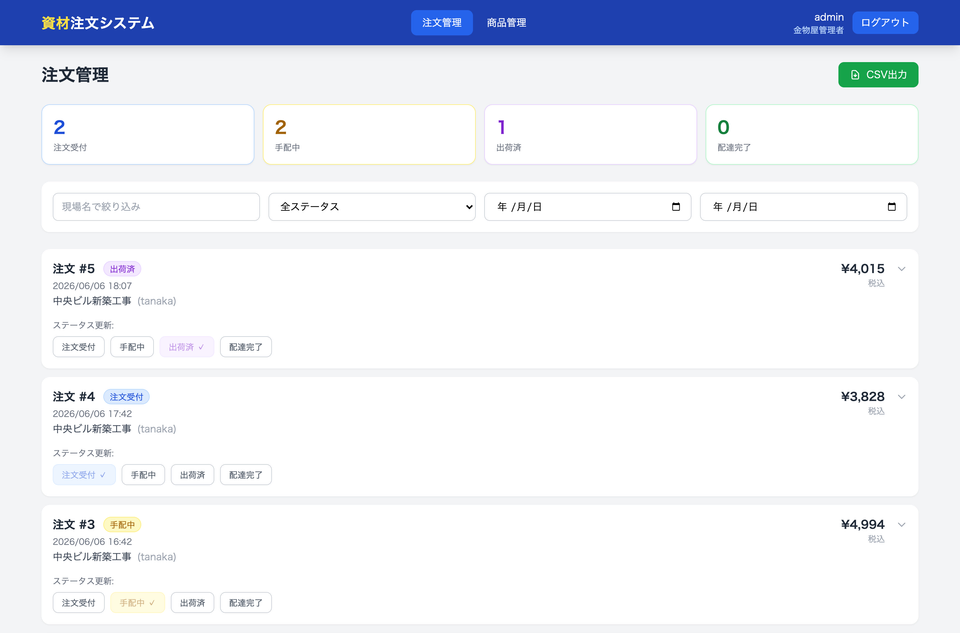The width and height of the screenshot is (960, 633).
Task: Switch to the 商品管理 tab
Action: pyautogui.click(x=506, y=23)
